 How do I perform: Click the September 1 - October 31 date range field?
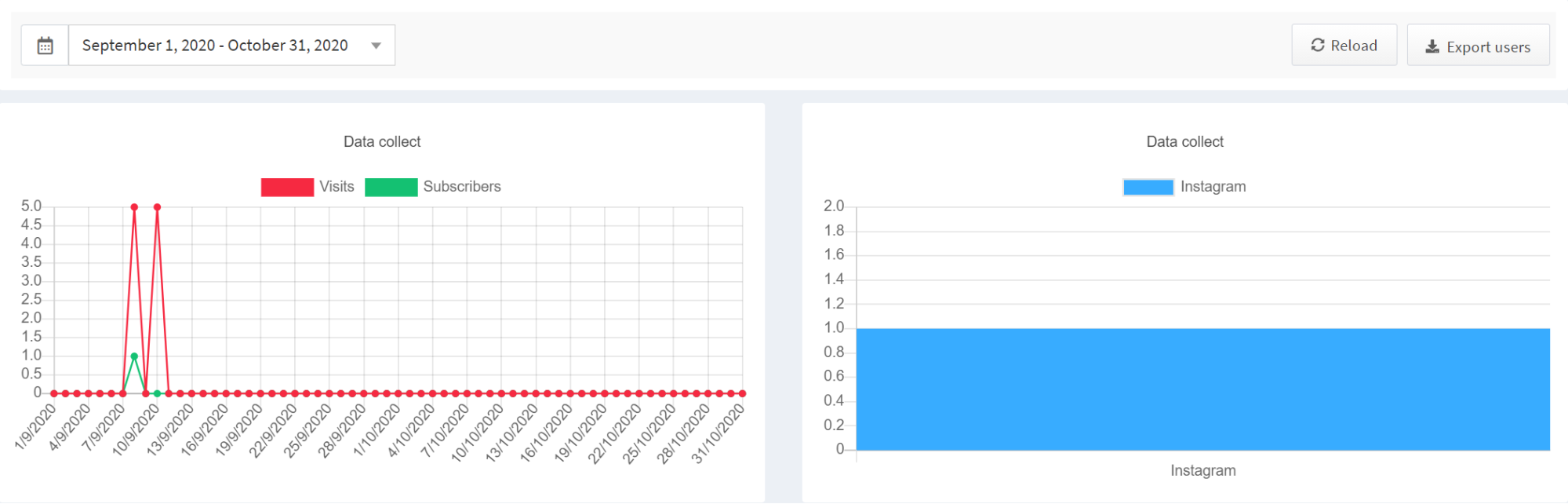pyautogui.click(x=232, y=46)
